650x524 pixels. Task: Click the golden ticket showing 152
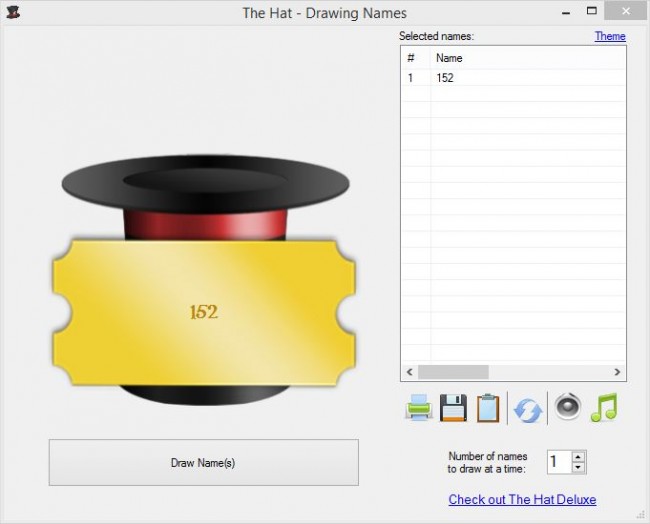[203, 312]
